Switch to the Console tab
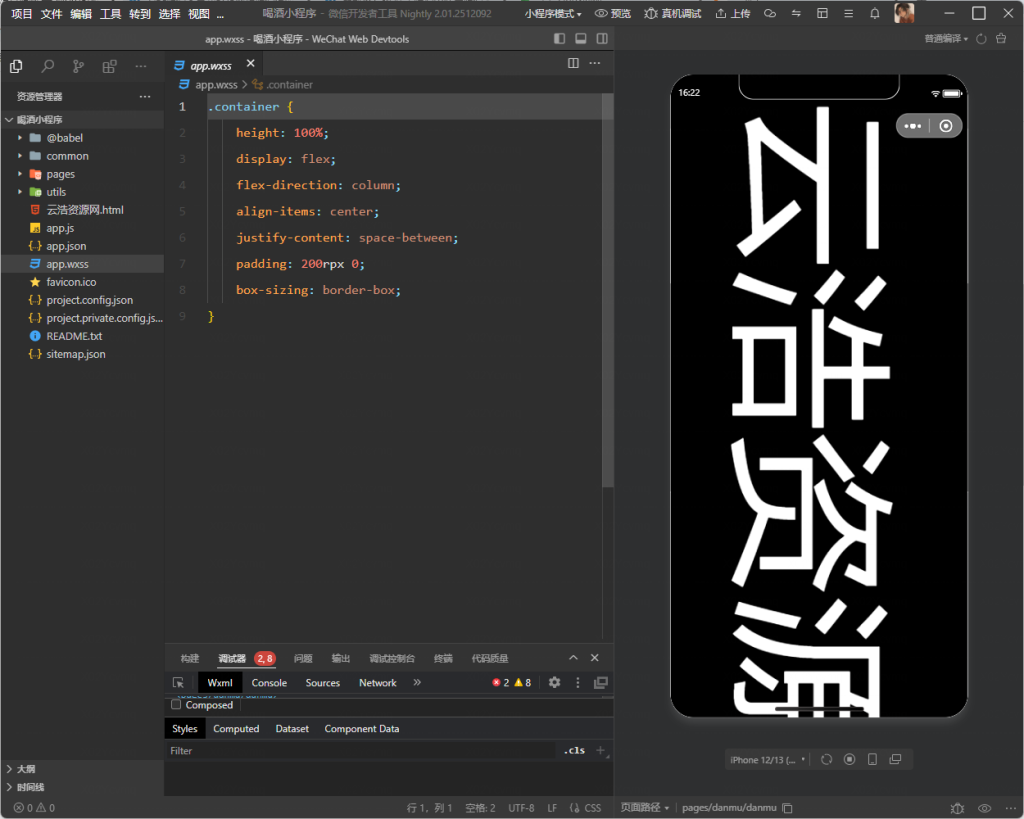This screenshot has width=1024, height=819. 269,683
